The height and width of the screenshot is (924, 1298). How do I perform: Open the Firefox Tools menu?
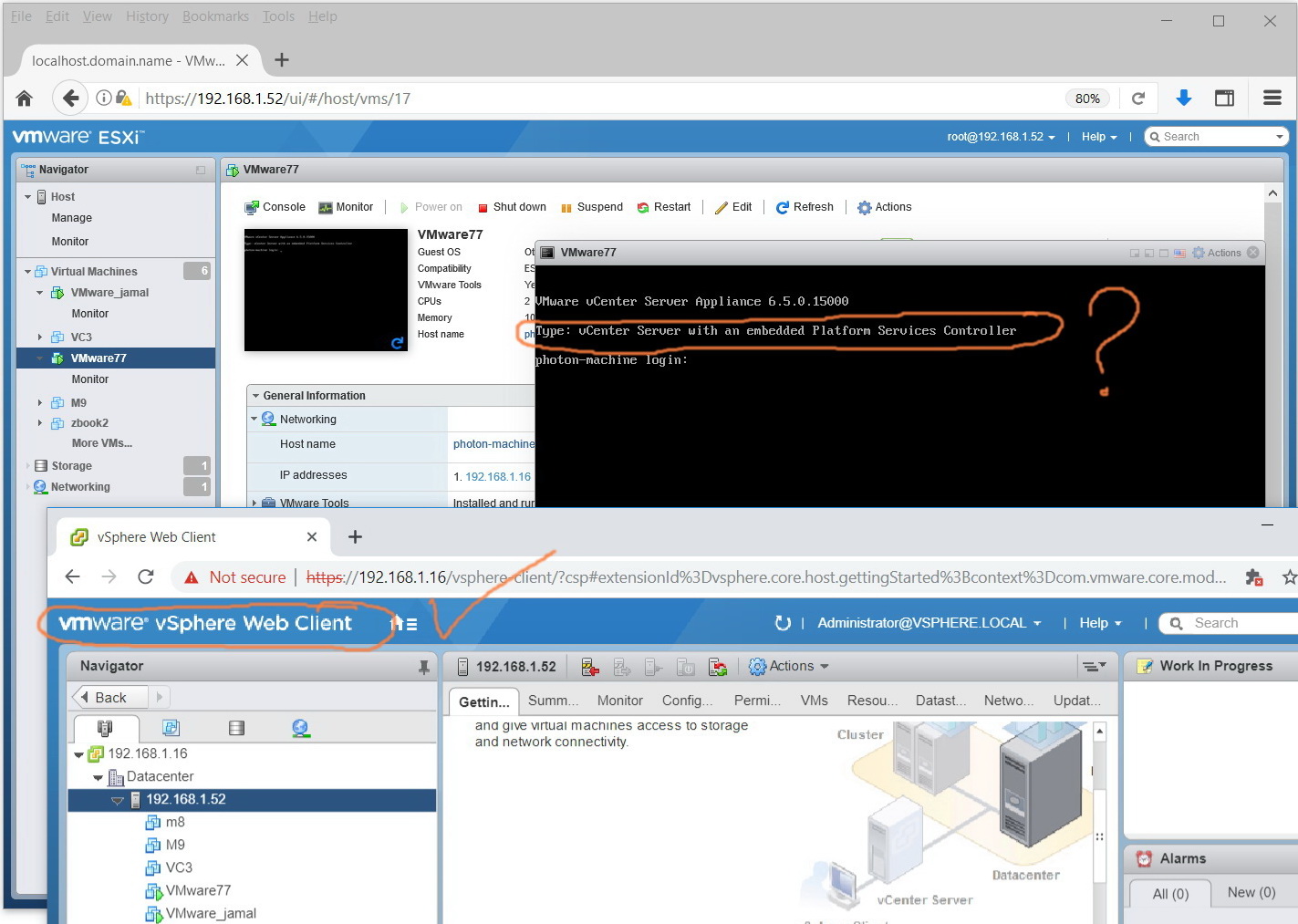tap(278, 16)
